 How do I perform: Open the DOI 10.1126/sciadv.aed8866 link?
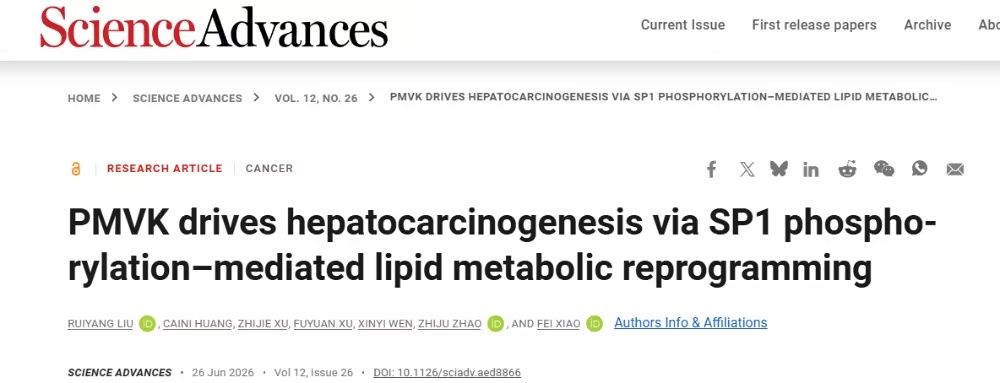[x=447, y=372]
